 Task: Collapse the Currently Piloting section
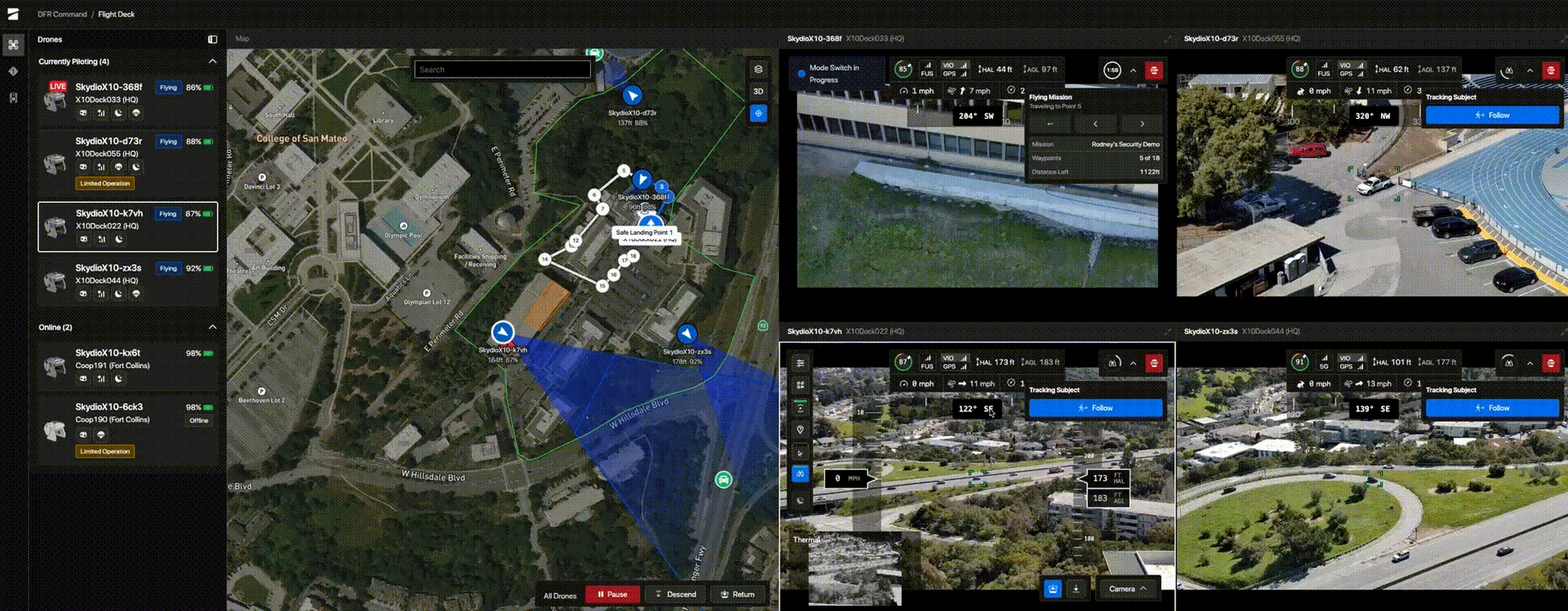(212, 62)
